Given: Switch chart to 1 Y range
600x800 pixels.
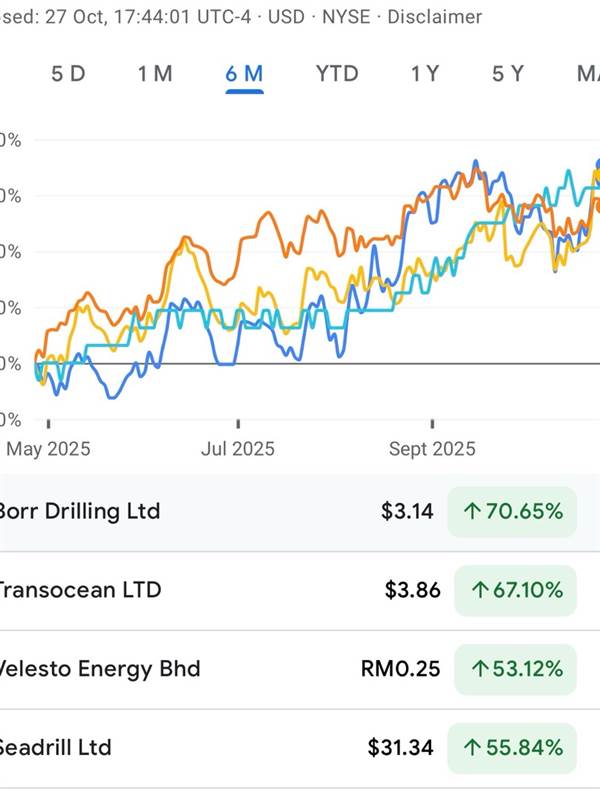Looking at the screenshot, I should pyautogui.click(x=424, y=73).
